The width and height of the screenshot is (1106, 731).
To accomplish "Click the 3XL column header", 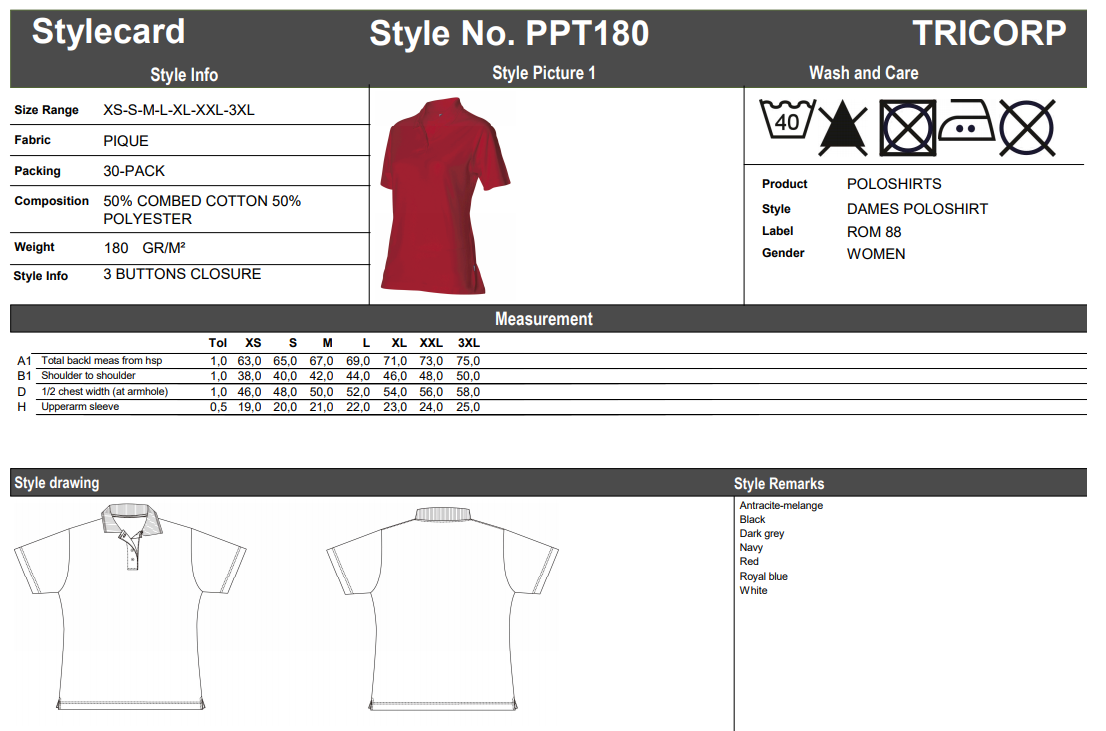I will pyautogui.click(x=468, y=343).
